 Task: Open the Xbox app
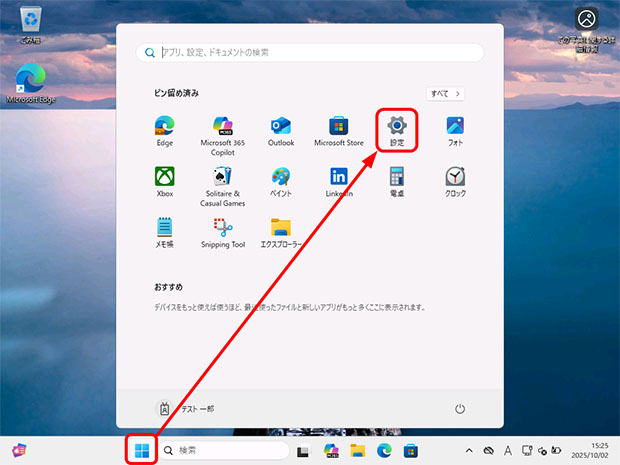(x=164, y=182)
